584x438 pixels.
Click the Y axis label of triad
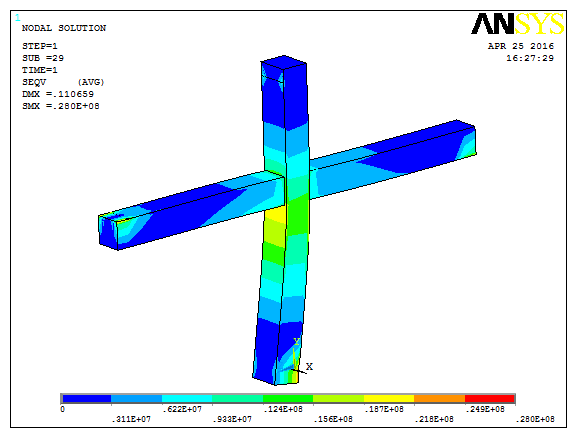pyautogui.click(x=296, y=342)
